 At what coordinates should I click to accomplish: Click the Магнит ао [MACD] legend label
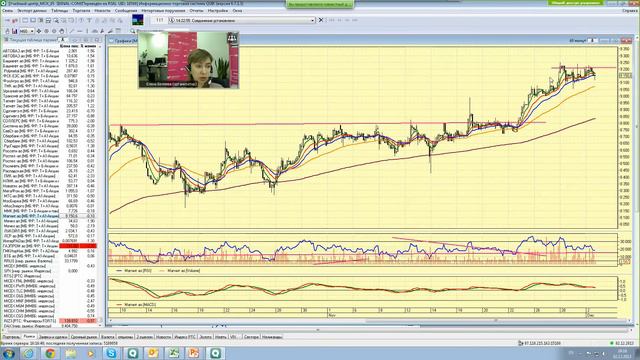(x=140, y=304)
